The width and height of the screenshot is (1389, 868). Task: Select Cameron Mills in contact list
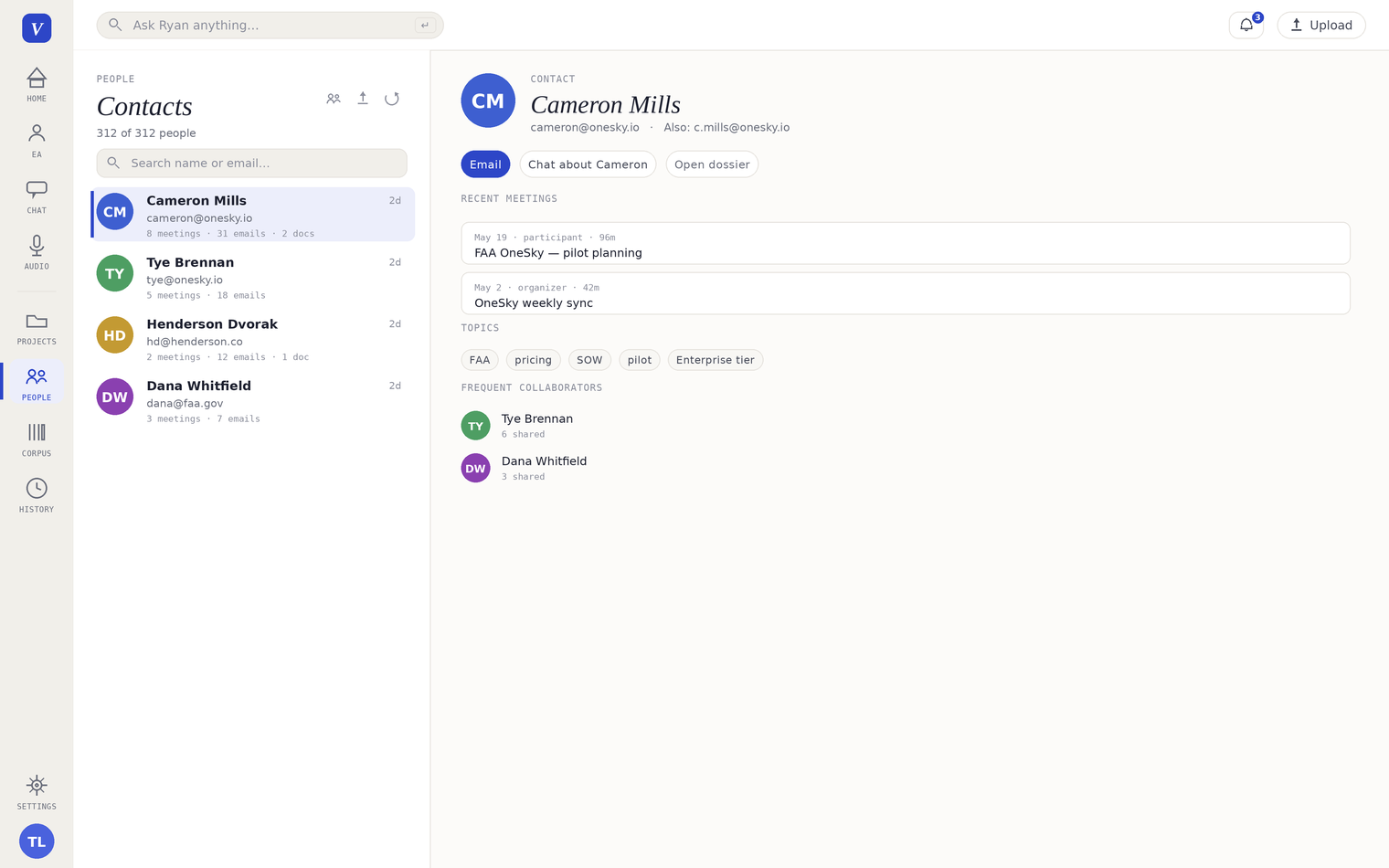[253, 215]
